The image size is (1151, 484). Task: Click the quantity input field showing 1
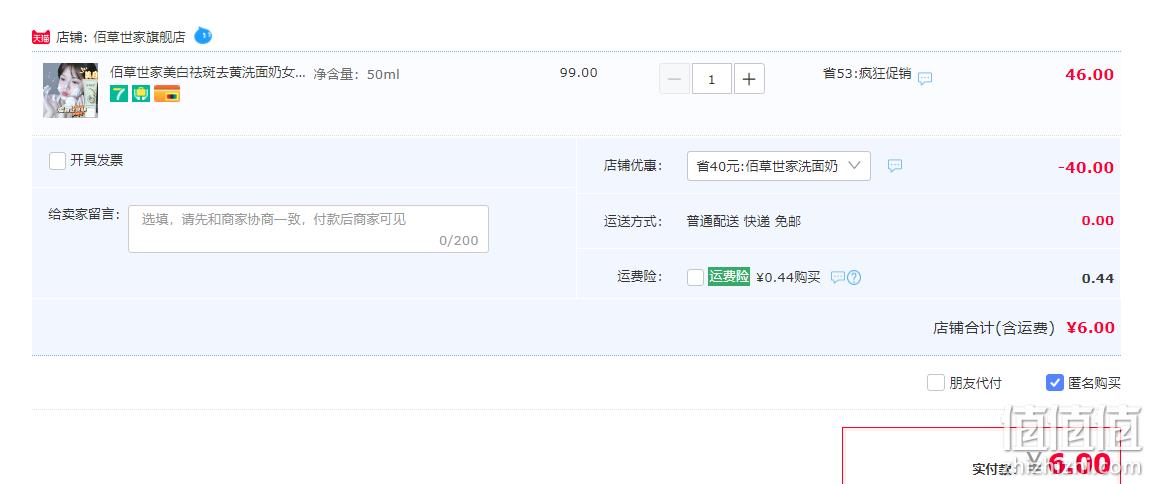click(711, 79)
